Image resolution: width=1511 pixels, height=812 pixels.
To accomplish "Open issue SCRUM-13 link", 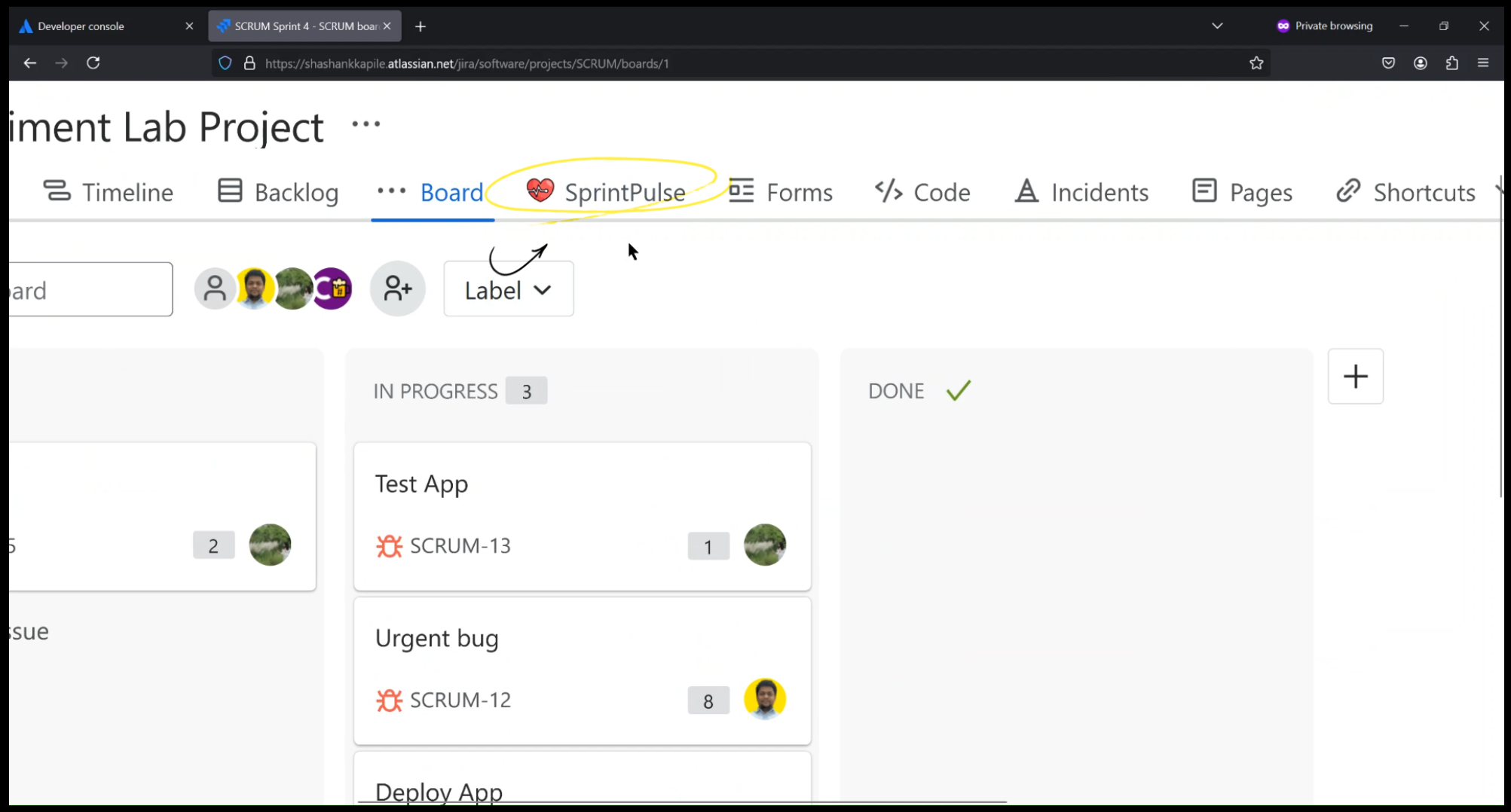I will pos(460,545).
